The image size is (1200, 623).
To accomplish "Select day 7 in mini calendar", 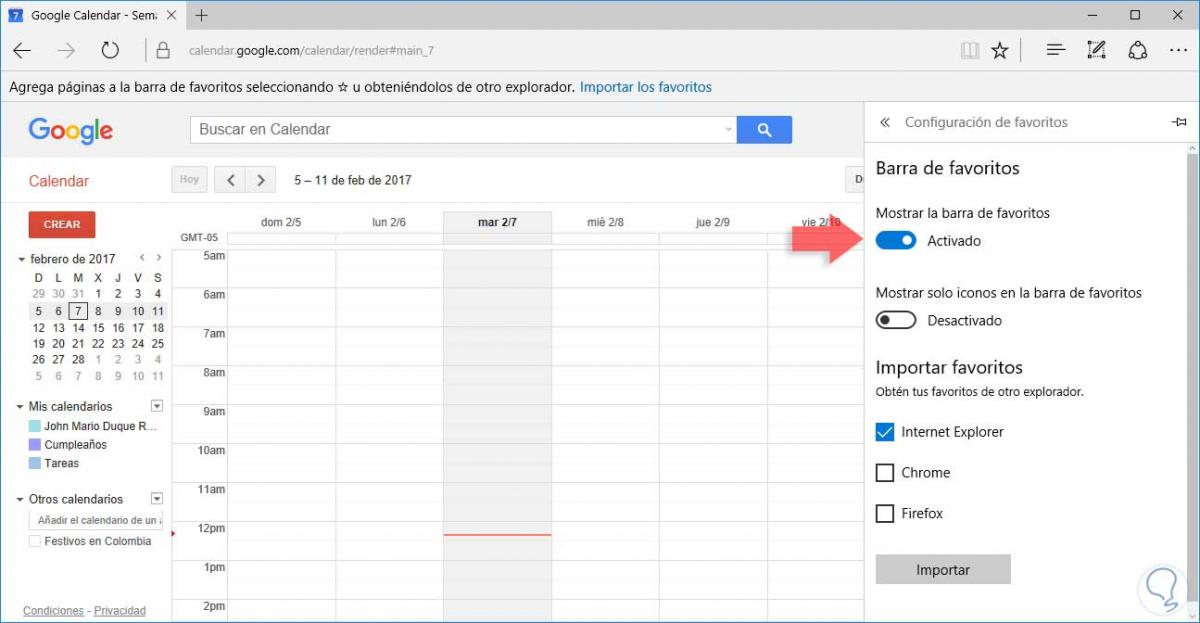I will tap(78, 311).
